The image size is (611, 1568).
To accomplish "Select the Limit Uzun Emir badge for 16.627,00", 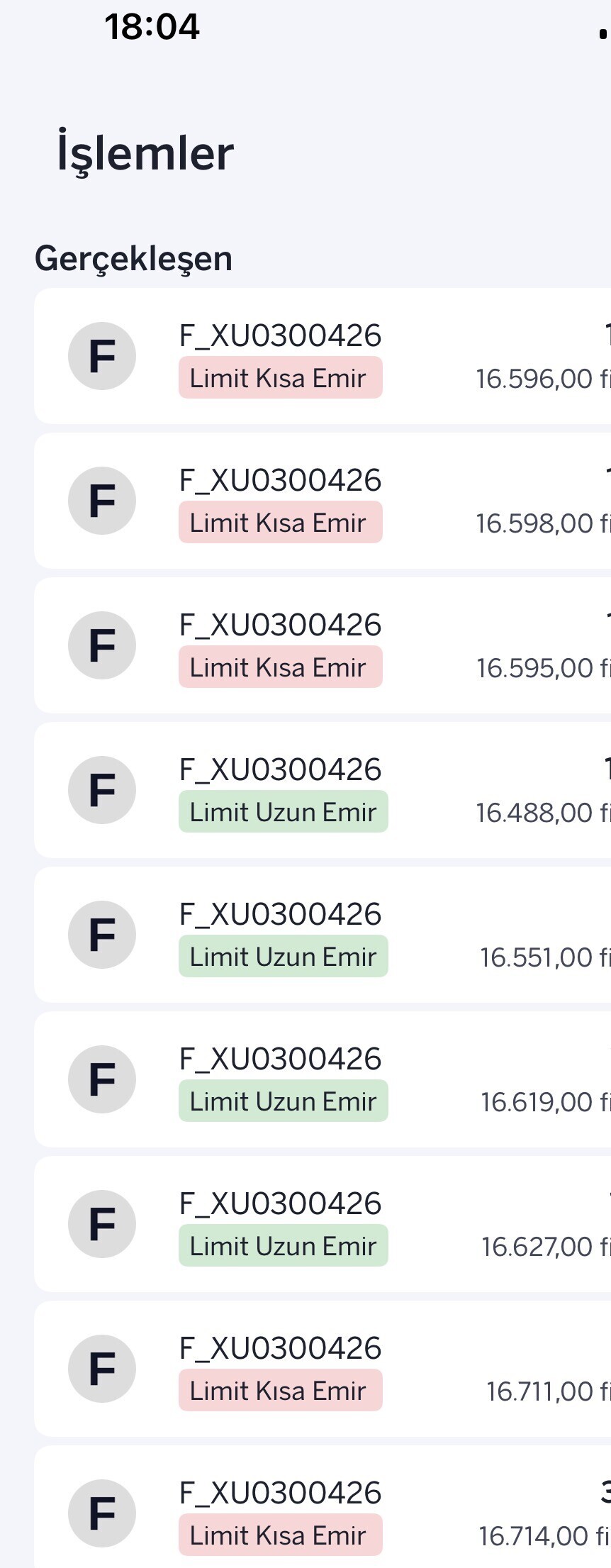I will [283, 1246].
